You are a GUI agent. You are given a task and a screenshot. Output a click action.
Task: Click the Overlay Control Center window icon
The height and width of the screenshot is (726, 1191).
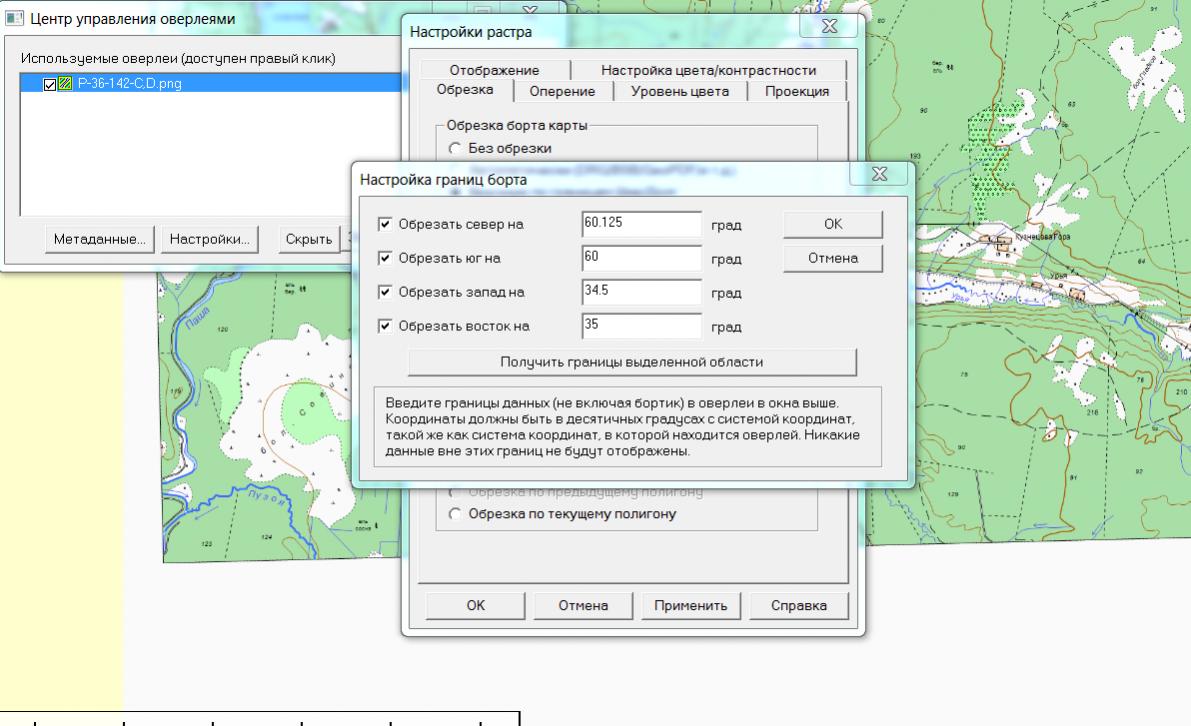point(13,18)
